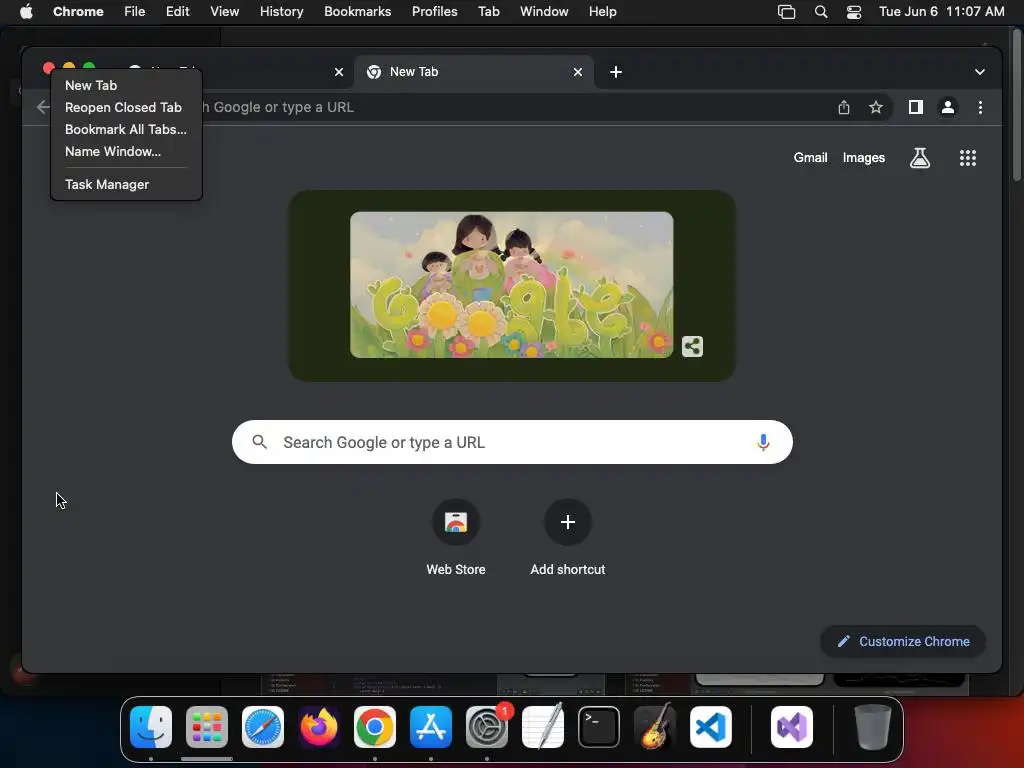Open Search Labs flask icon
The height and width of the screenshot is (768, 1024).
(920, 157)
